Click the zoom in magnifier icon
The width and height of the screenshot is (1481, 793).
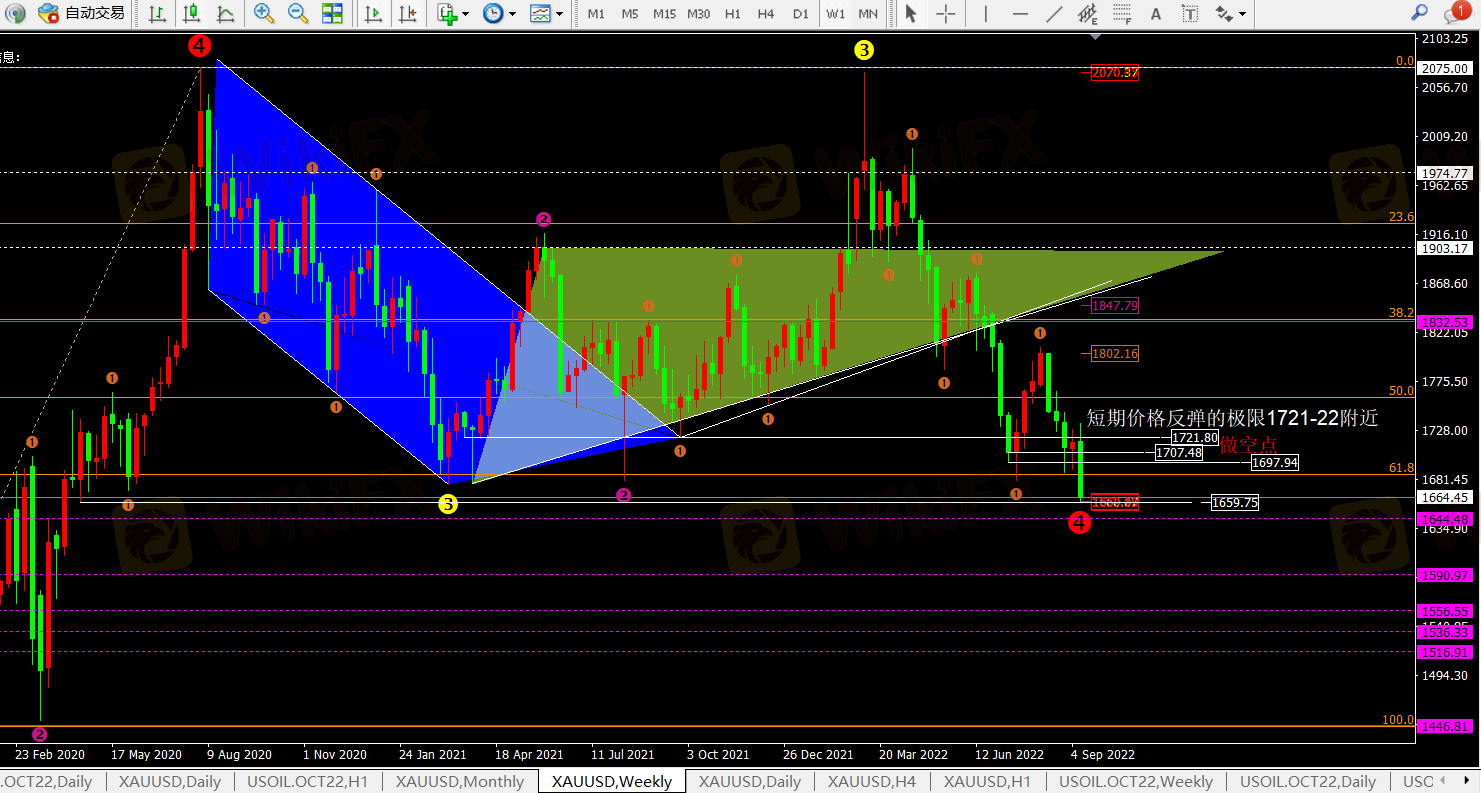264,14
